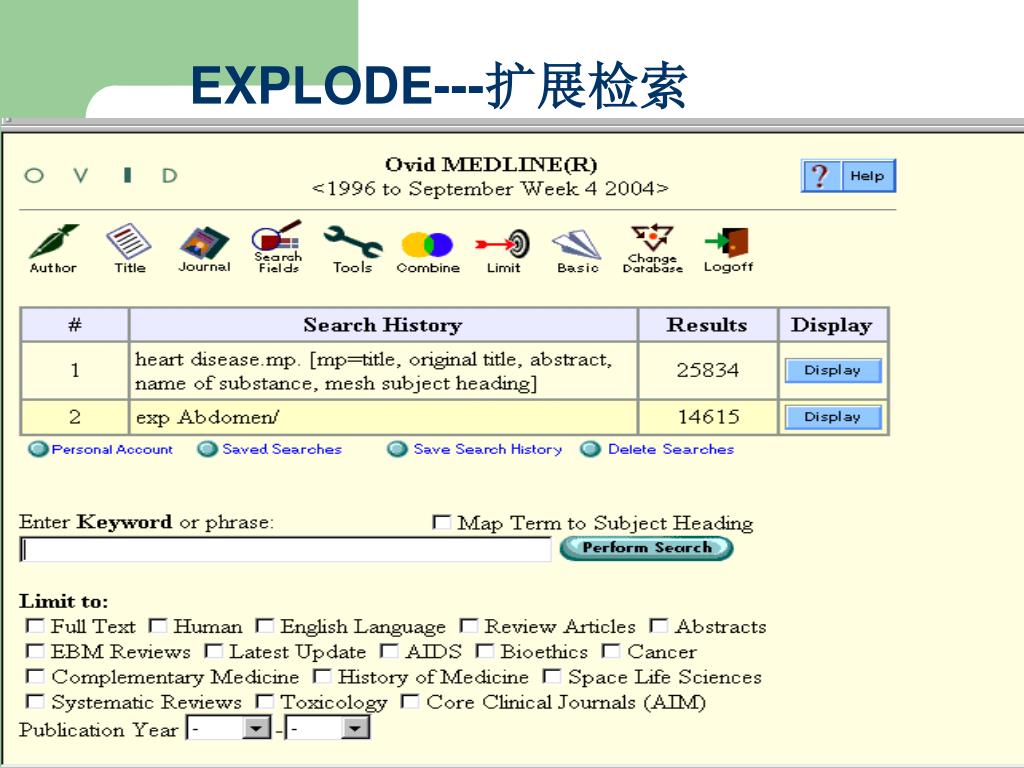The width and height of the screenshot is (1024, 768).
Task: Click the Combine searches icon
Action: [428, 253]
